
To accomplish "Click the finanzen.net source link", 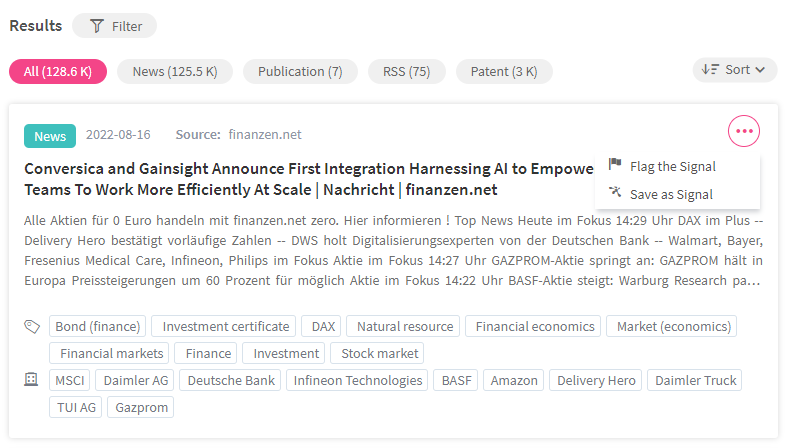I will point(265,134).
